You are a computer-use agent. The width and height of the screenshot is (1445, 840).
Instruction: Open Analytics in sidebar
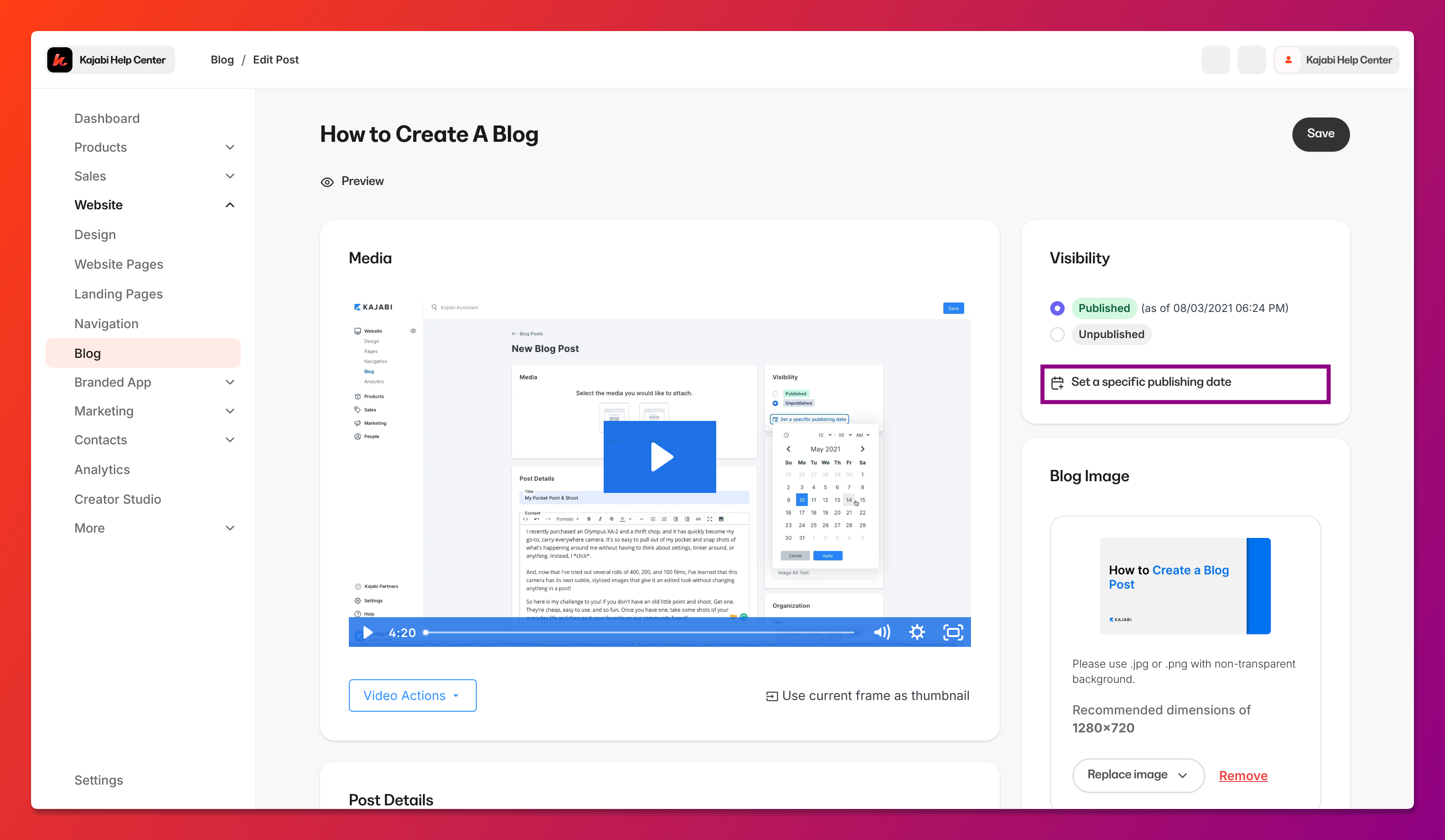point(102,470)
